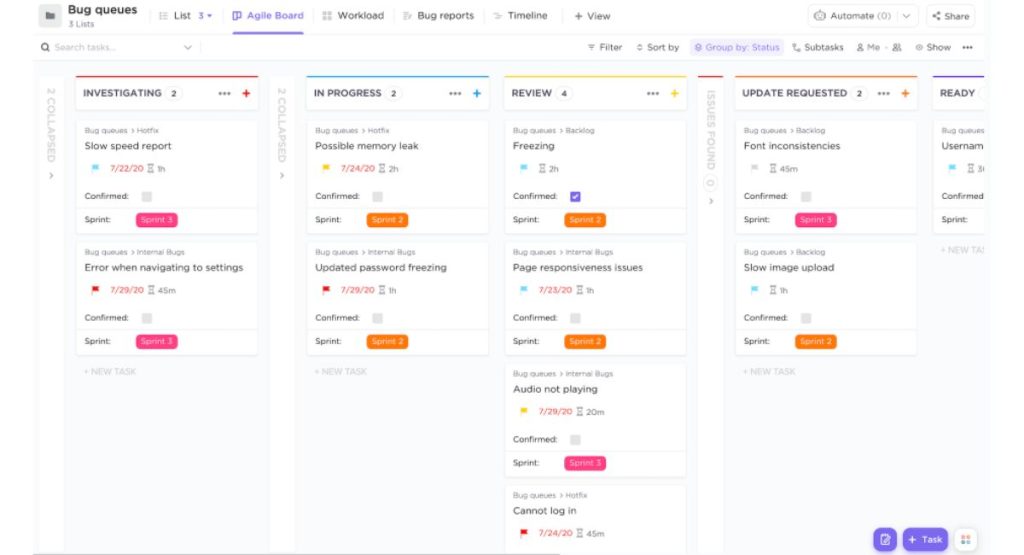Open the notepad icon at bottom right
1024x555 pixels.
[x=884, y=539]
